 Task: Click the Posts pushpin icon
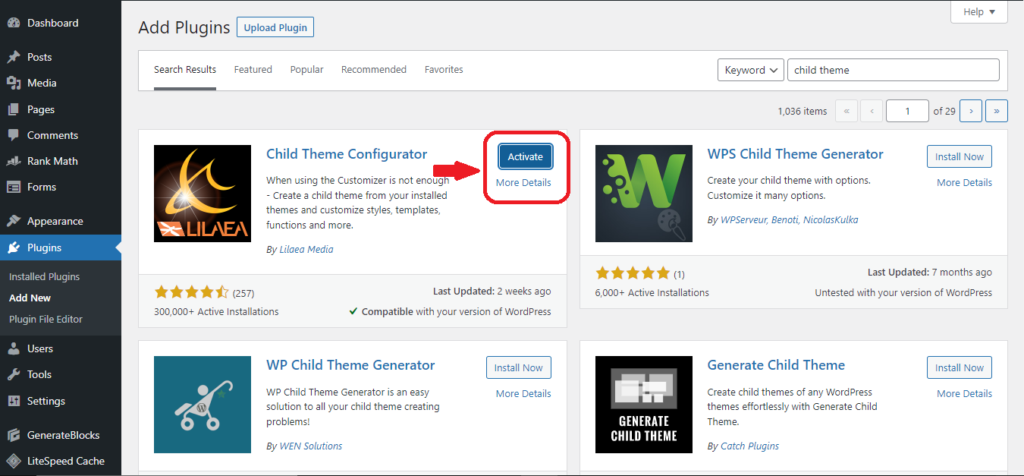[x=12, y=57]
